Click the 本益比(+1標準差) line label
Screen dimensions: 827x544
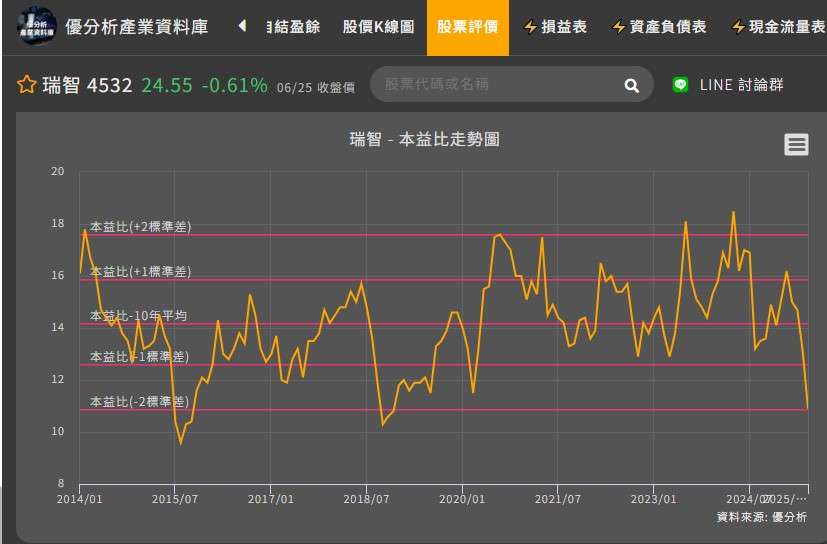(x=140, y=272)
